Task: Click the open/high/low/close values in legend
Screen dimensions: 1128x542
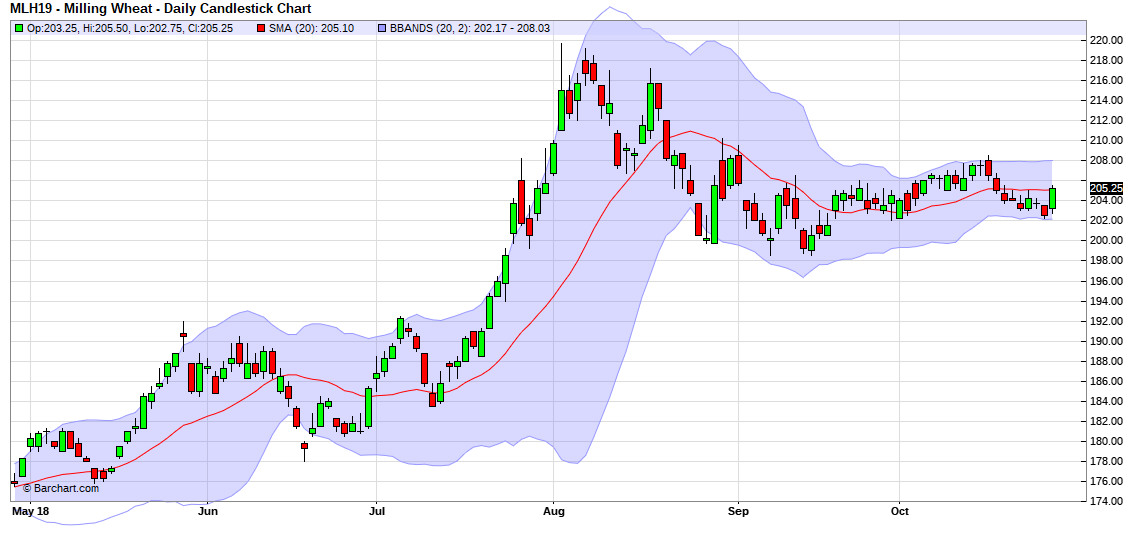Action: click(129, 29)
